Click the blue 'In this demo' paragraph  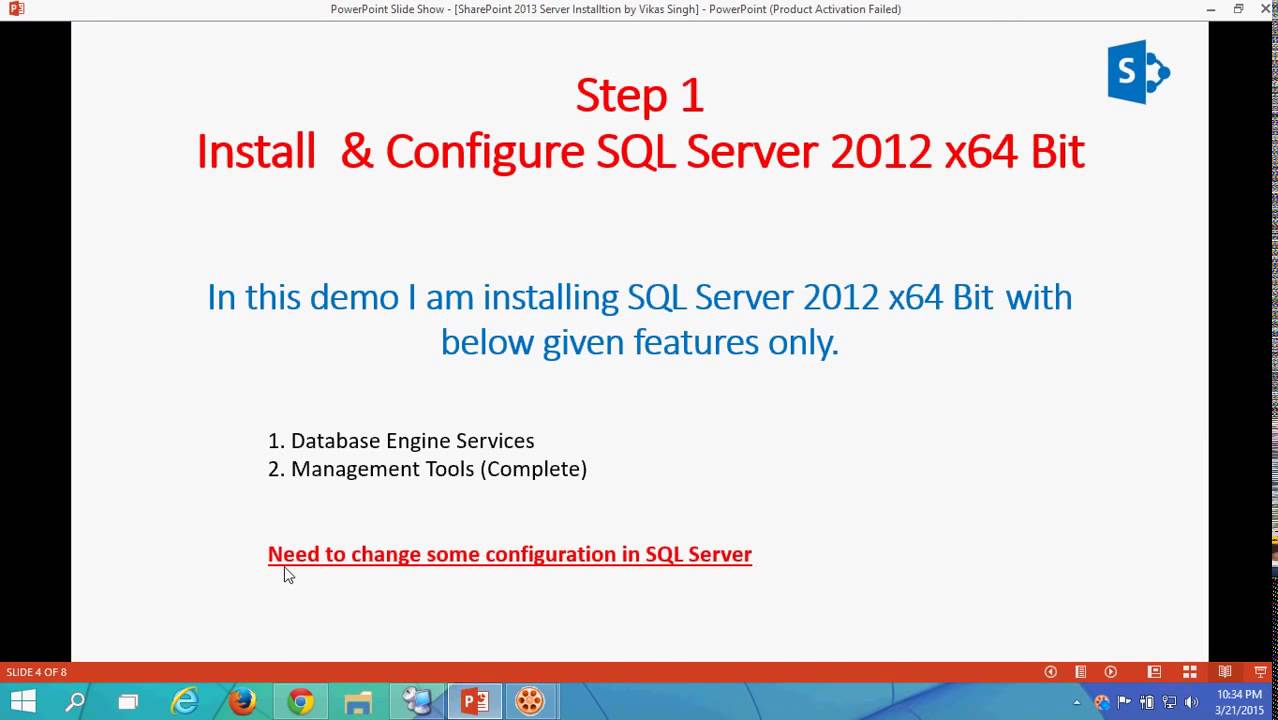click(x=640, y=319)
